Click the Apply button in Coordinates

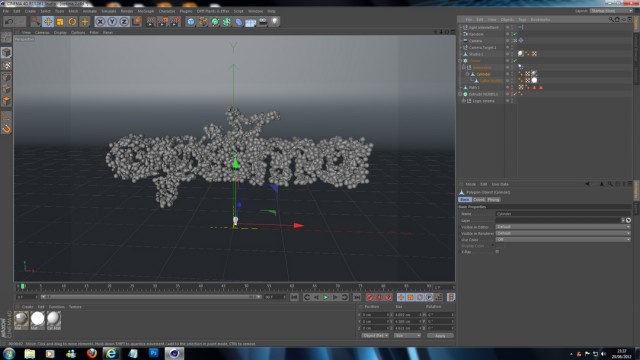point(440,336)
